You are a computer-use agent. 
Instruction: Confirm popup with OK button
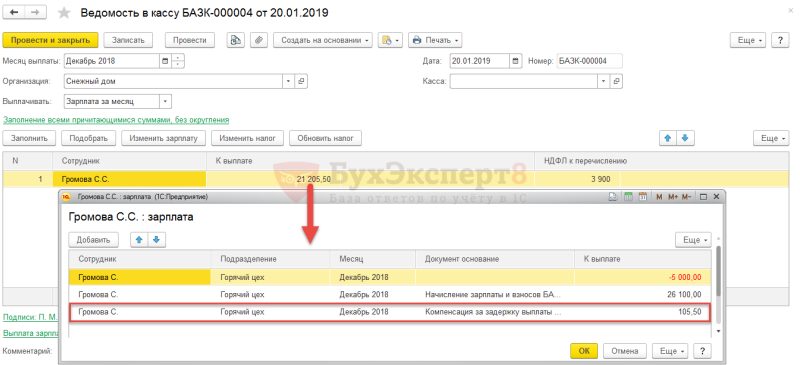click(585, 351)
